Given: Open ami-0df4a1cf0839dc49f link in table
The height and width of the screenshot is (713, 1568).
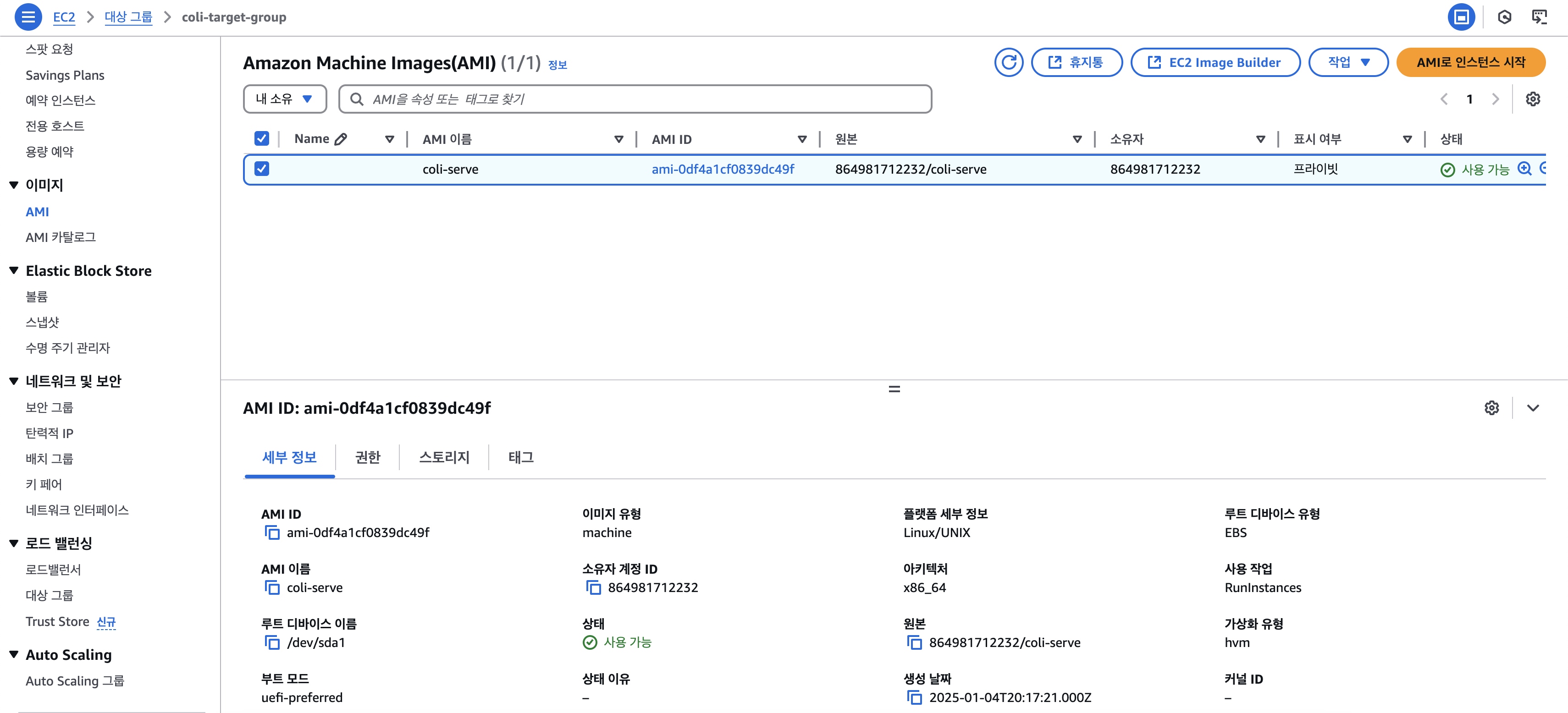Looking at the screenshot, I should point(723,169).
